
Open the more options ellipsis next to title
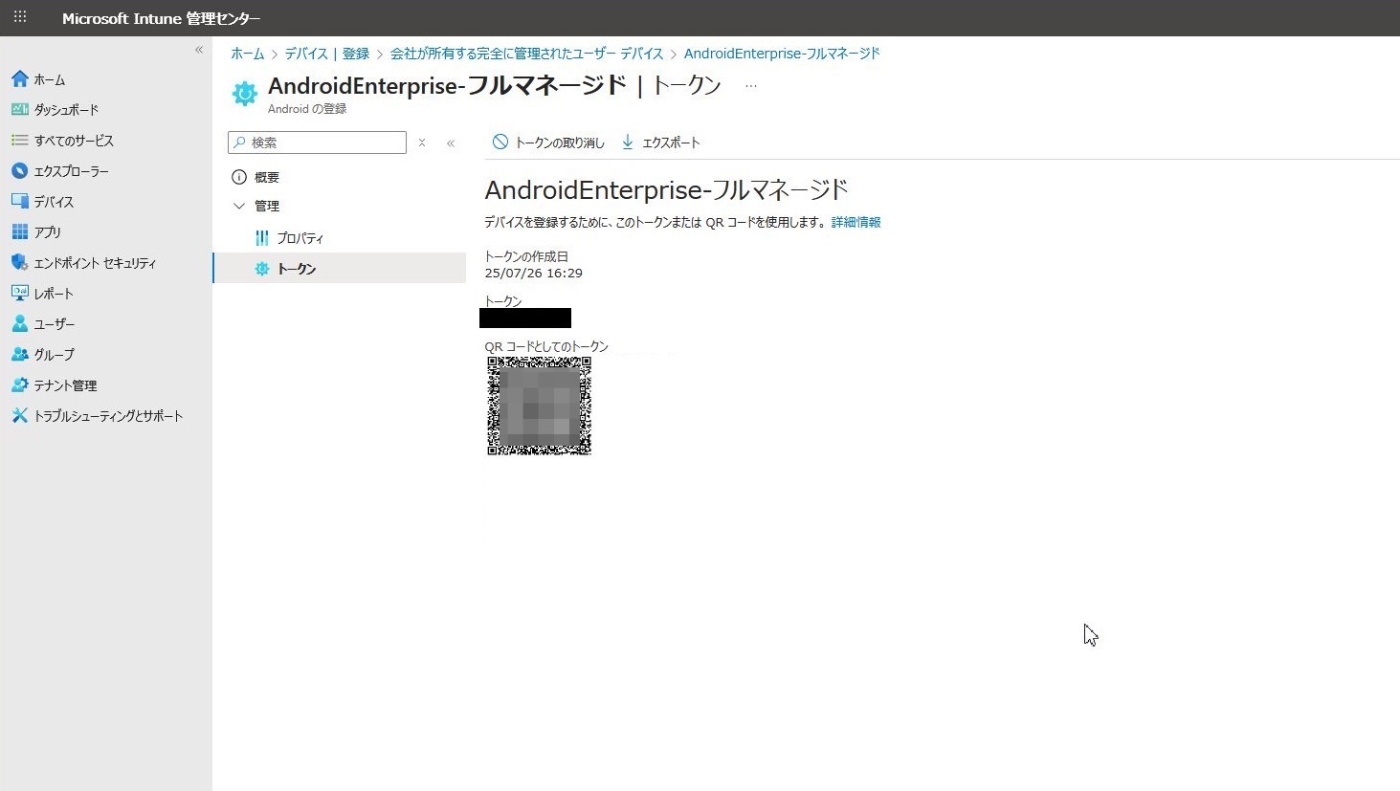coord(751,86)
